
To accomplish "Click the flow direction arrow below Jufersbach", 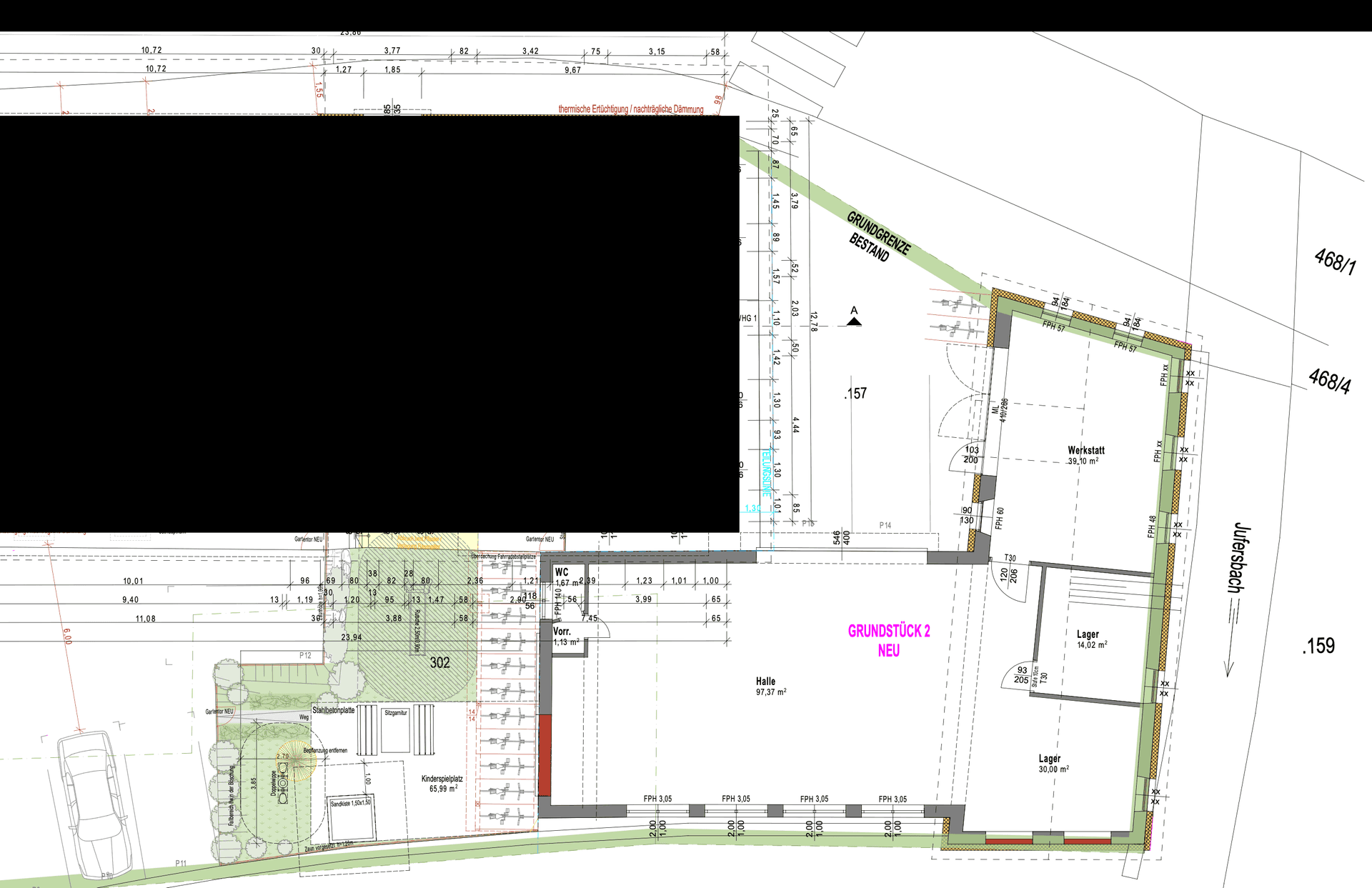I will pos(1230,638).
